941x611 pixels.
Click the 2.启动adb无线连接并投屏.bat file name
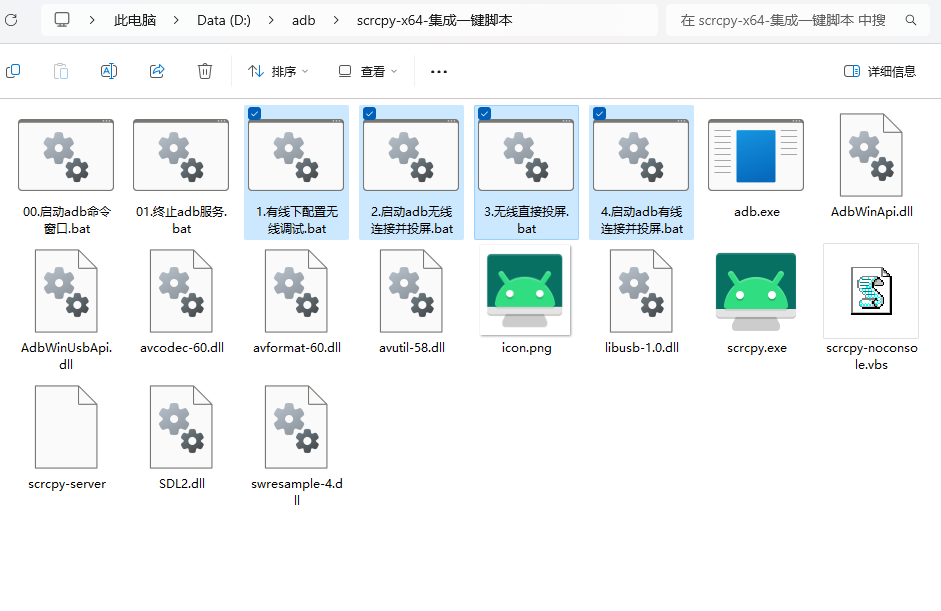(x=412, y=220)
